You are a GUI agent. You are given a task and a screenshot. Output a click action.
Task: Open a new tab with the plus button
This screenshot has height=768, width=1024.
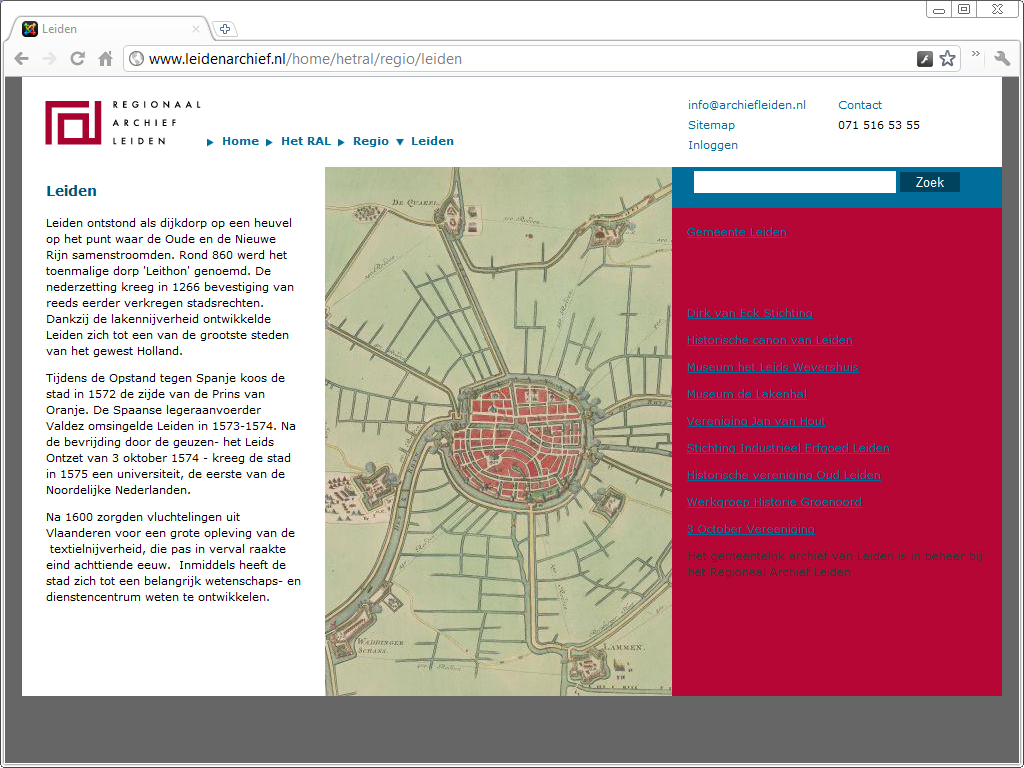(x=225, y=29)
